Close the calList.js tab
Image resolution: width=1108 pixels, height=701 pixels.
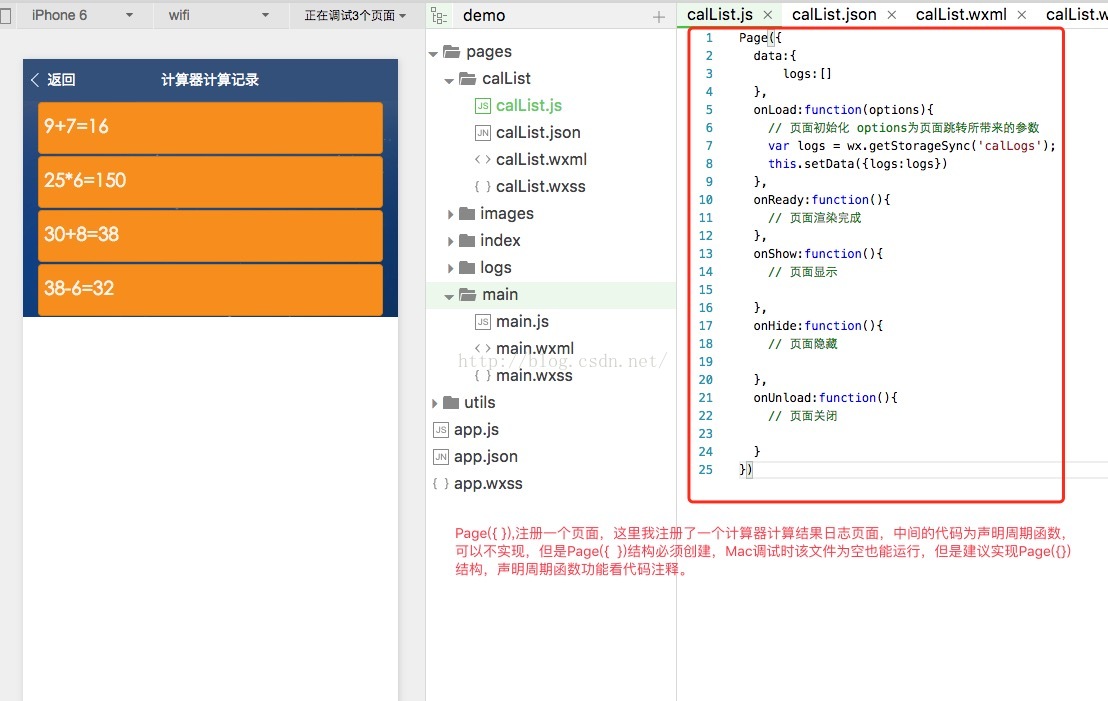pyautogui.click(x=767, y=16)
